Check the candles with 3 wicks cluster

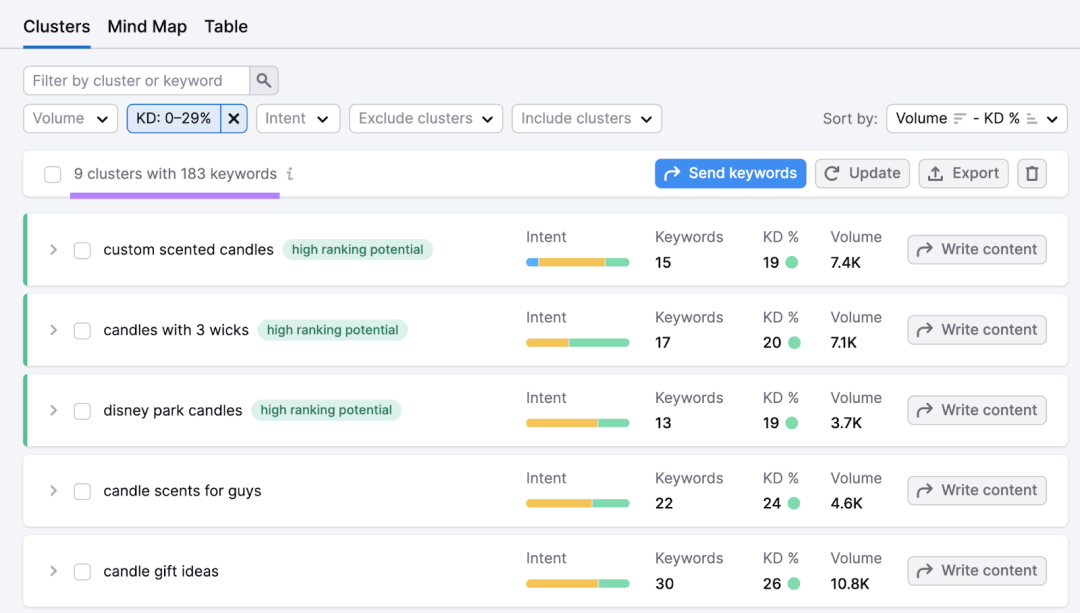click(82, 331)
